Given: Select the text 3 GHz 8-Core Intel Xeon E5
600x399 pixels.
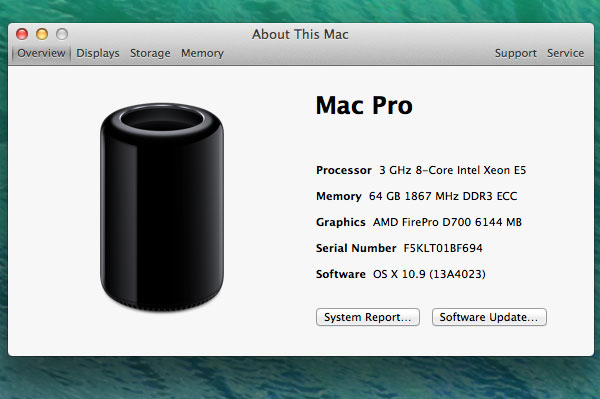Looking at the screenshot, I should click(x=453, y=170).
